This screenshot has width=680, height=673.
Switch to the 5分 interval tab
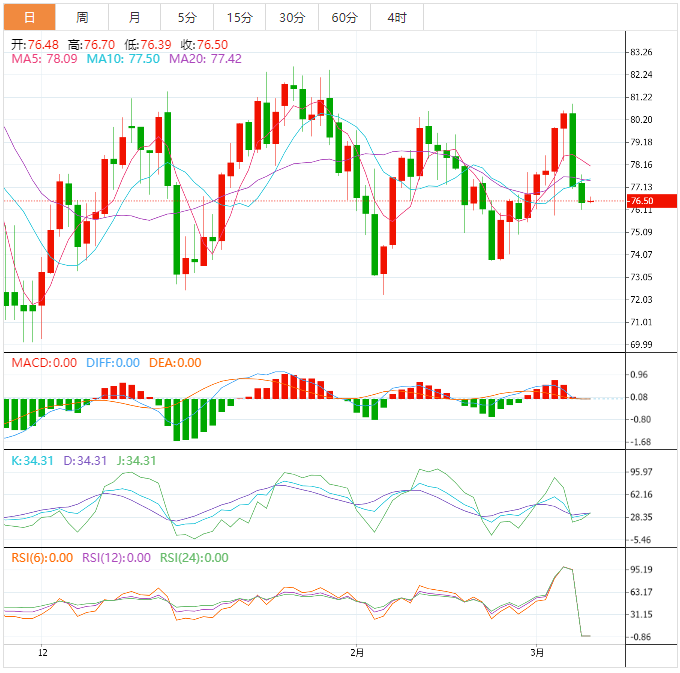click(x=187, y=17)
